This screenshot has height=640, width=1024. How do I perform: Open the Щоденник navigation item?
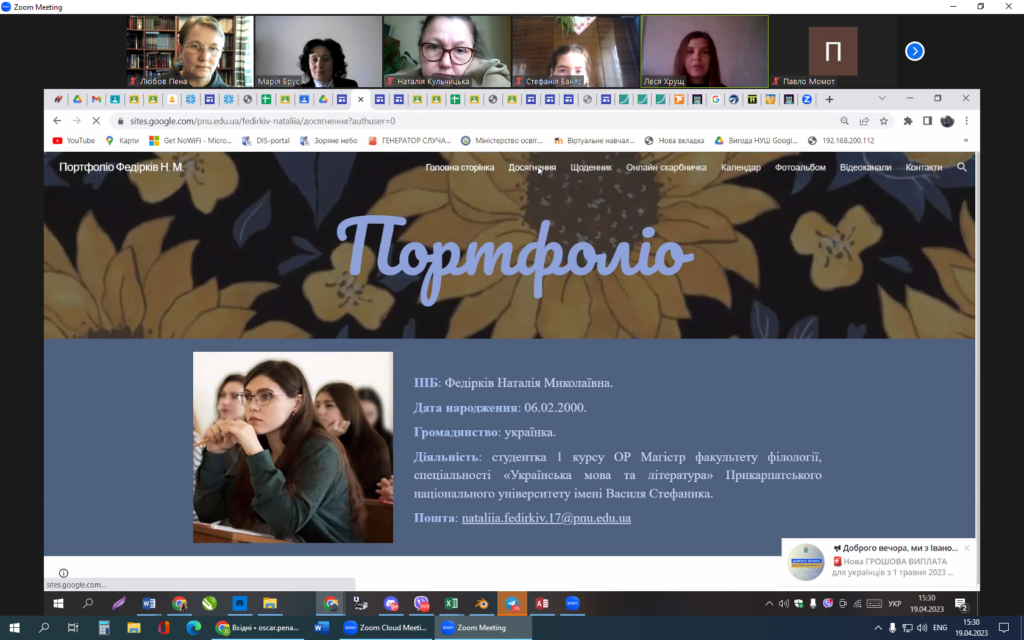click(x=591, y=168)
